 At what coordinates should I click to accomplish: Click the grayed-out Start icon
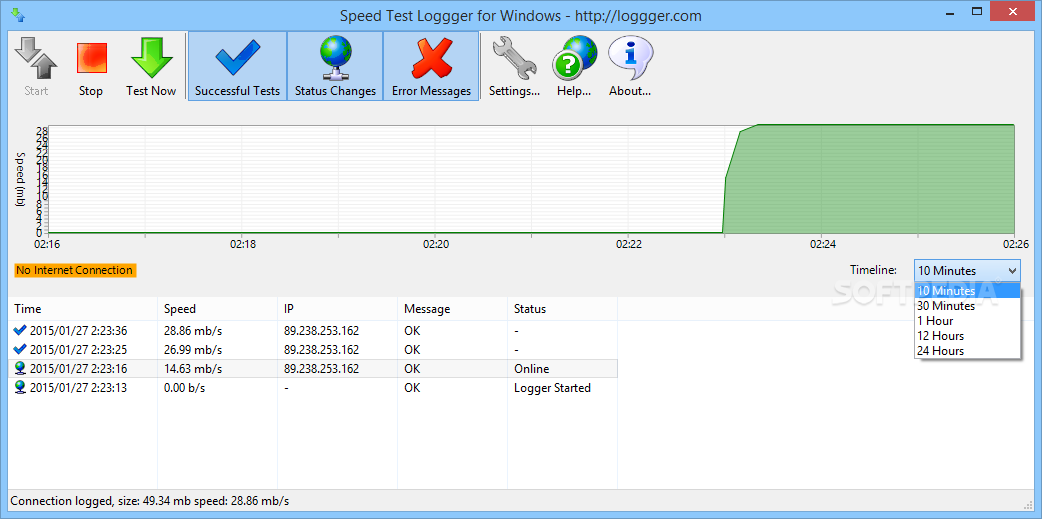pyautogui.click(x=36, y=58)
